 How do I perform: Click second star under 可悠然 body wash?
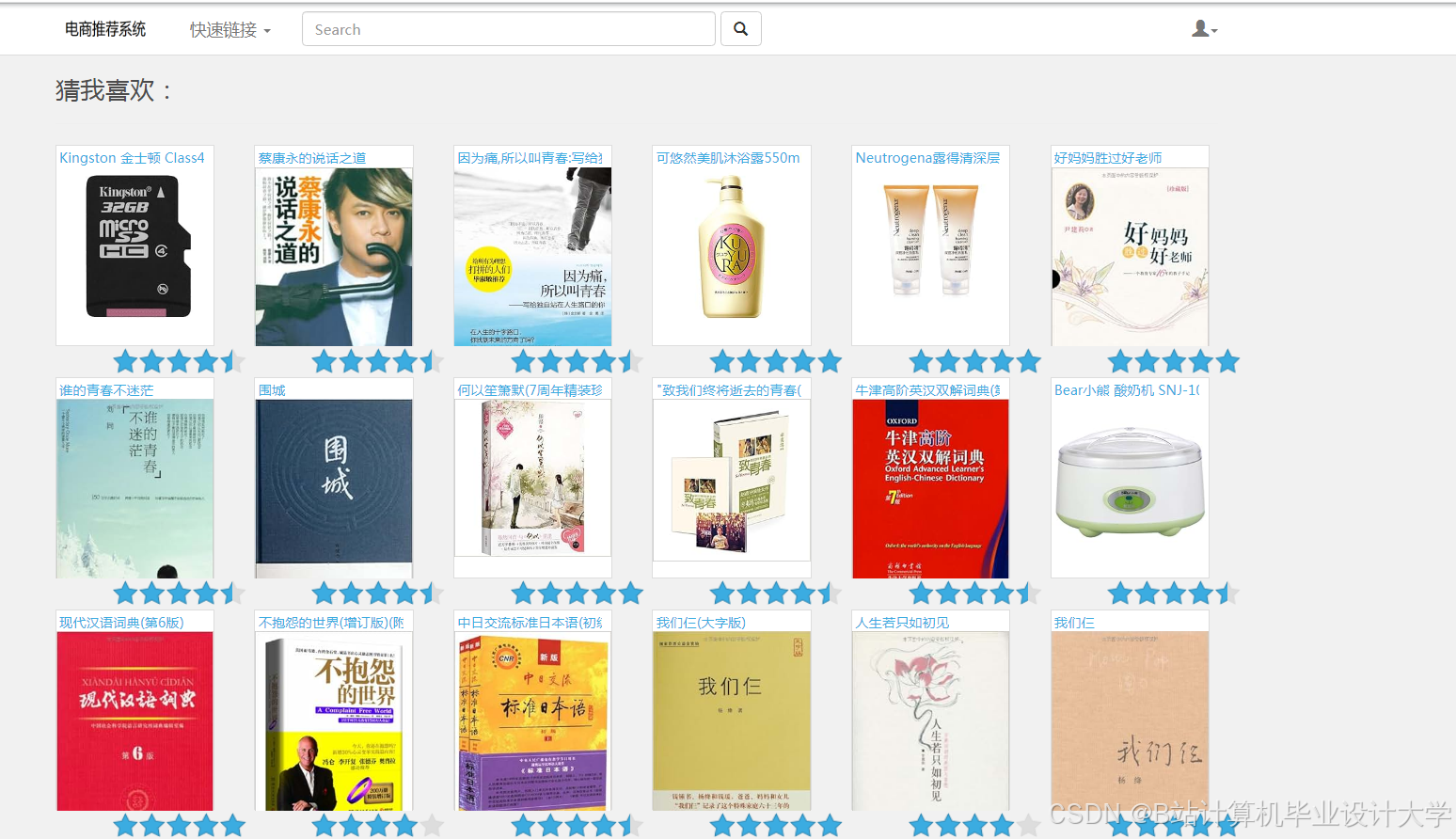(749, 361)
